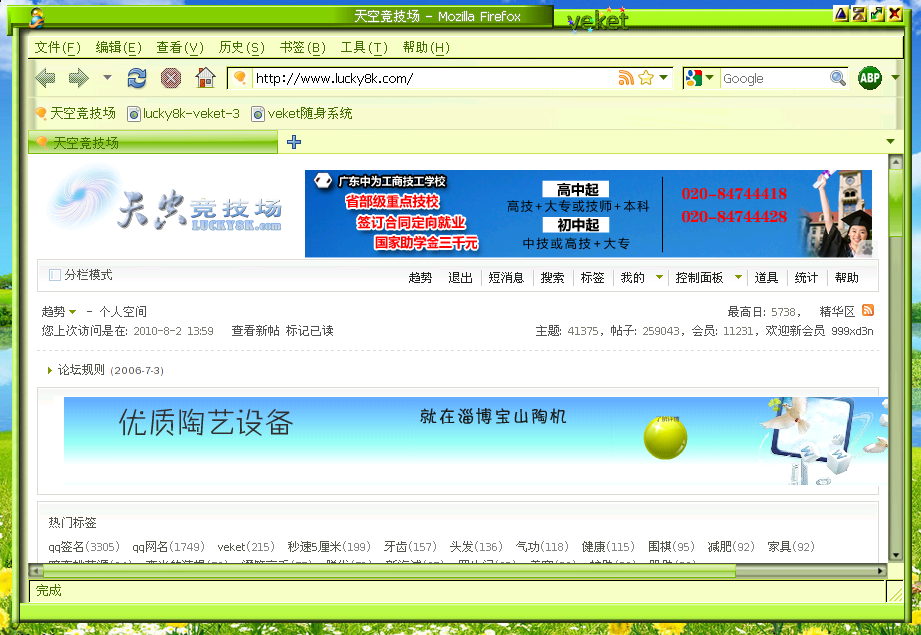
Task: Open the 搜索 search link
Action: click(552, 278)
